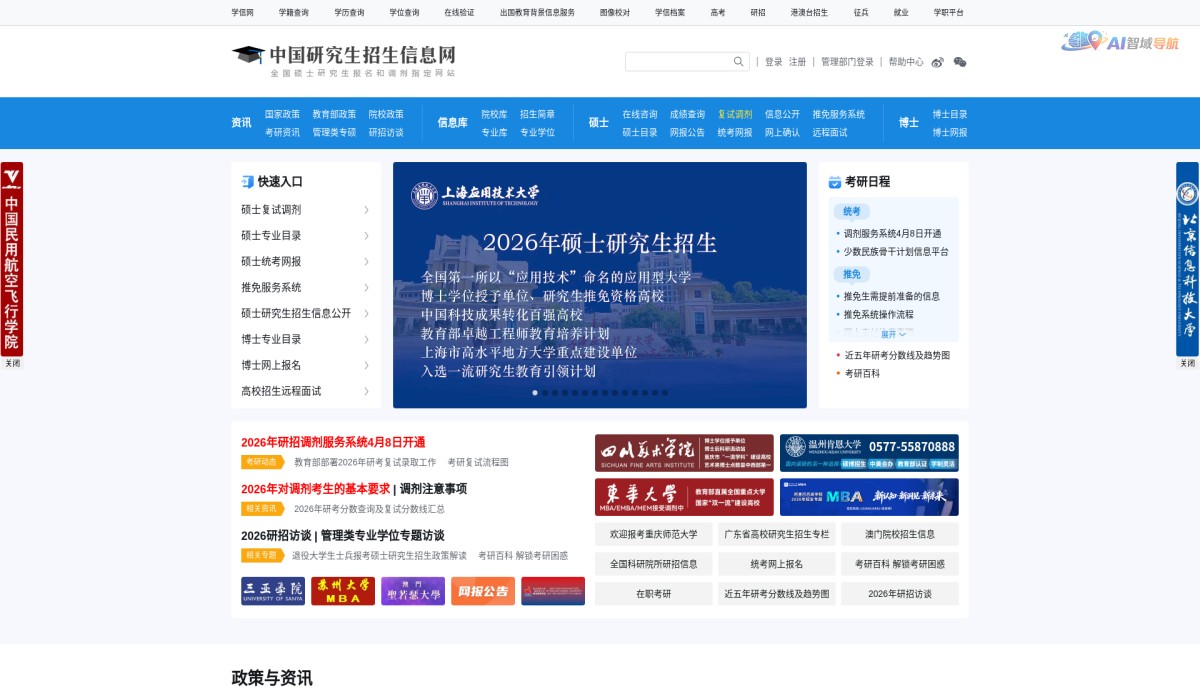Click the magnifier icon in the search box

click(x=738, y=61)
